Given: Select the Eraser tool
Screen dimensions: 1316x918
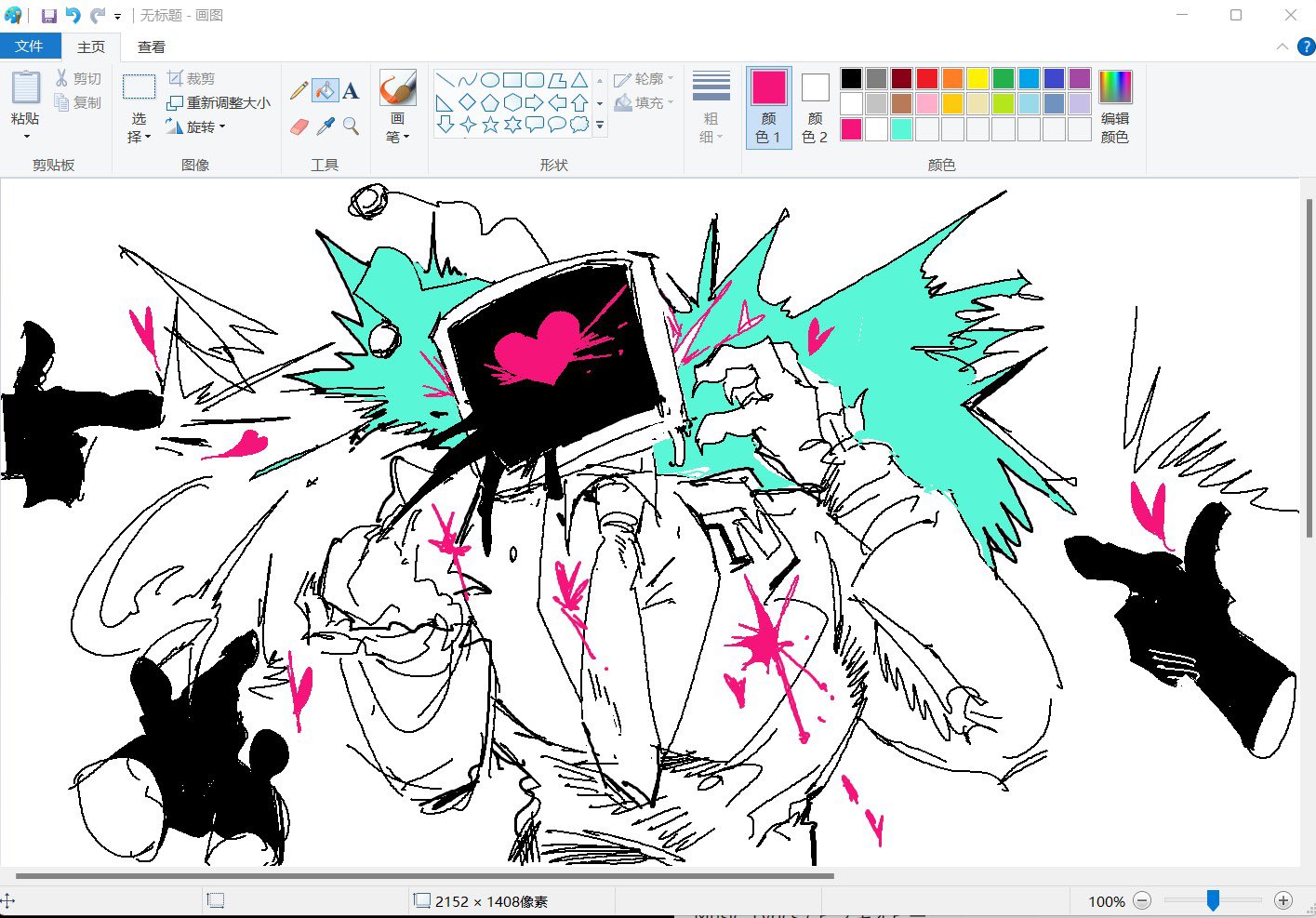Looking at the screenshot, I should 299,126.
